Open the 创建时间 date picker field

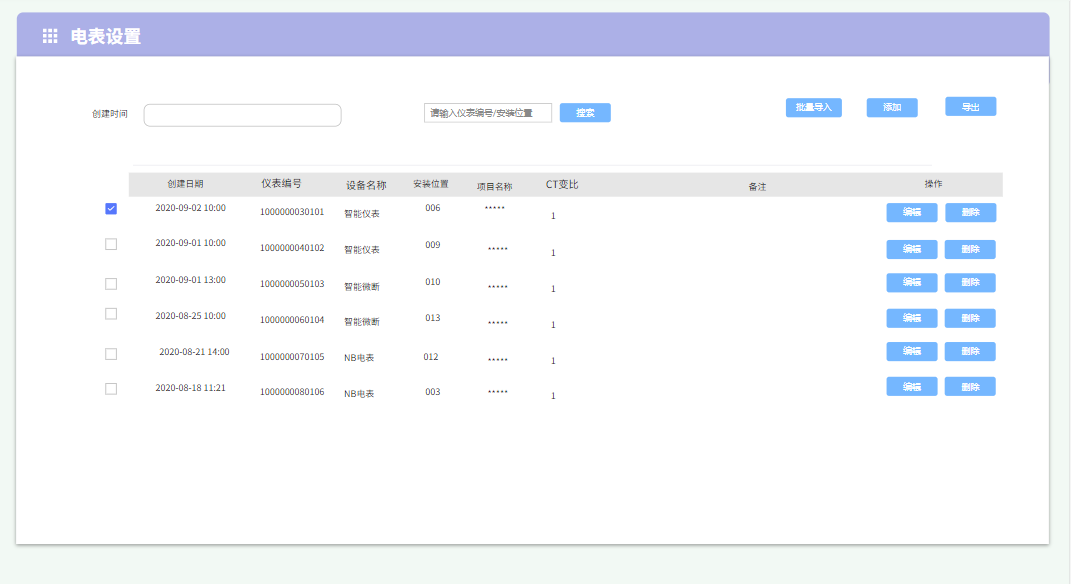[242, 115]
